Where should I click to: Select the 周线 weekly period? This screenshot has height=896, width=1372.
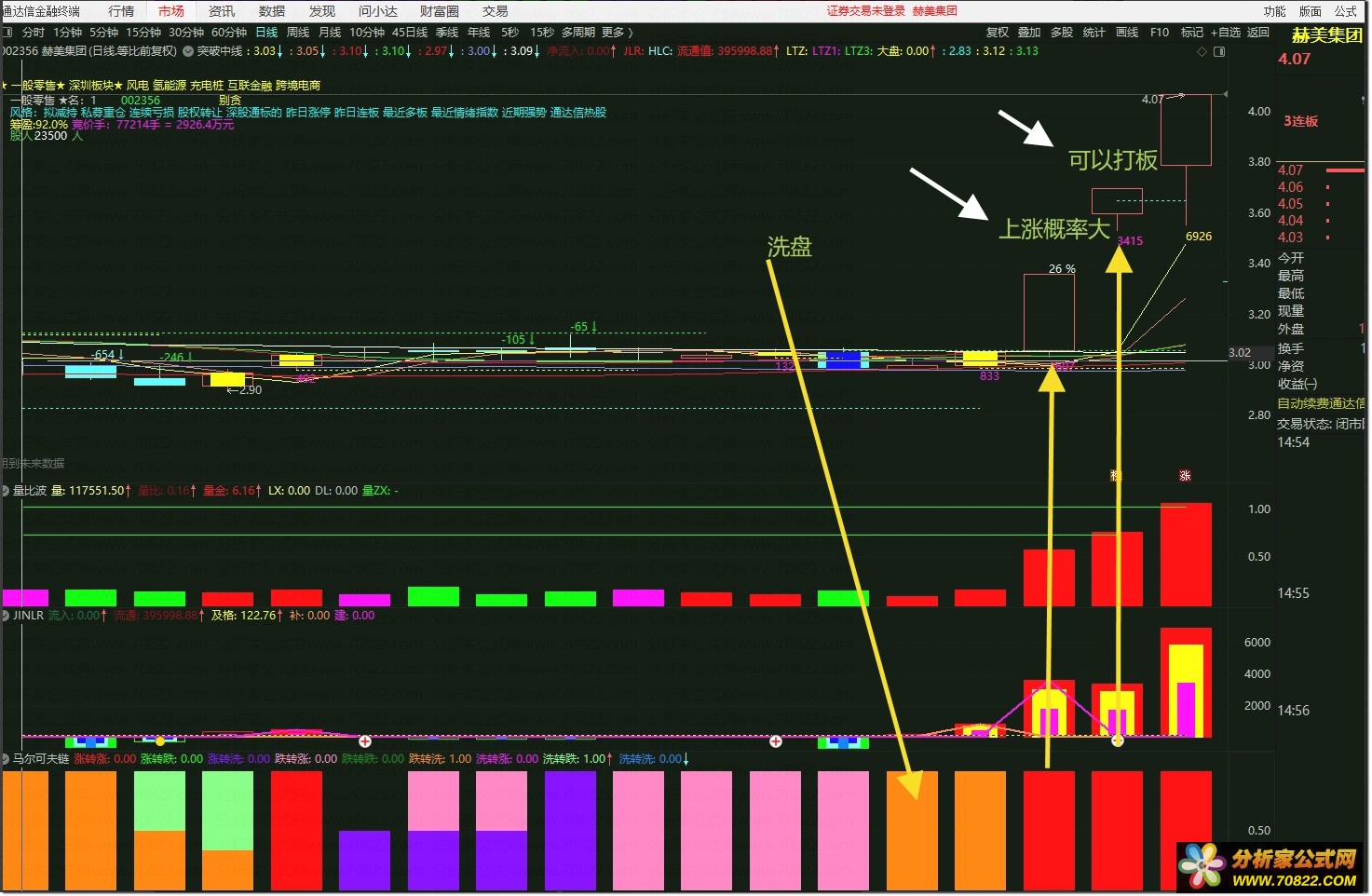point(298,33)
